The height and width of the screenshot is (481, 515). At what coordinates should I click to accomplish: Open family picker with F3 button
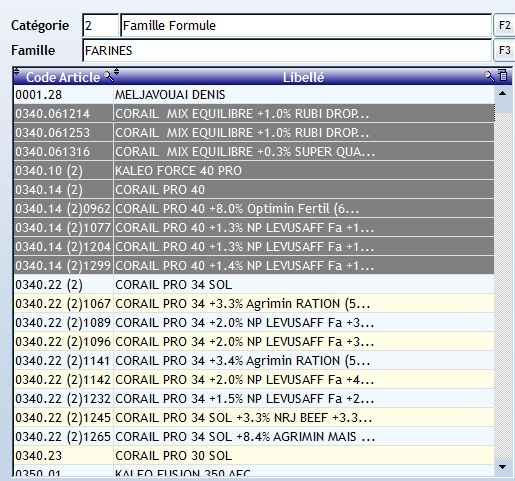(504, 50)
